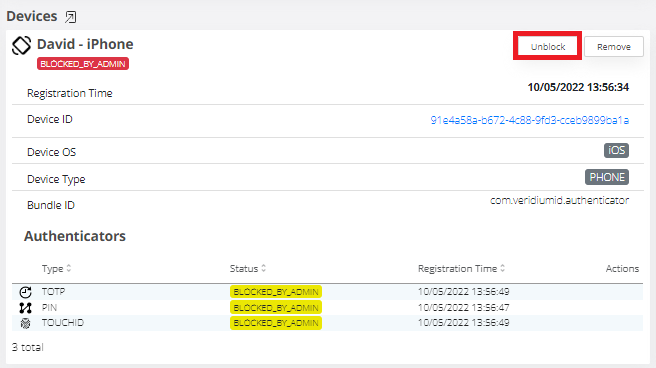Unblock the David - iPhone device
The height and width of the screenshot is (368, 656).
point(548,46)
